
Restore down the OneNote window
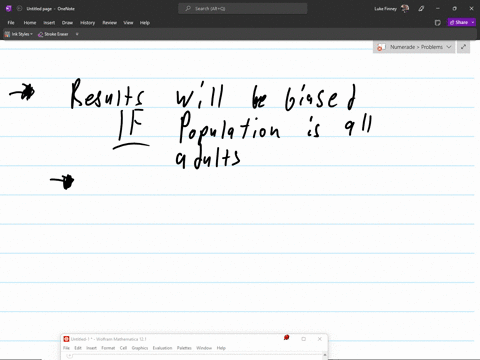[x=454, y=9]
